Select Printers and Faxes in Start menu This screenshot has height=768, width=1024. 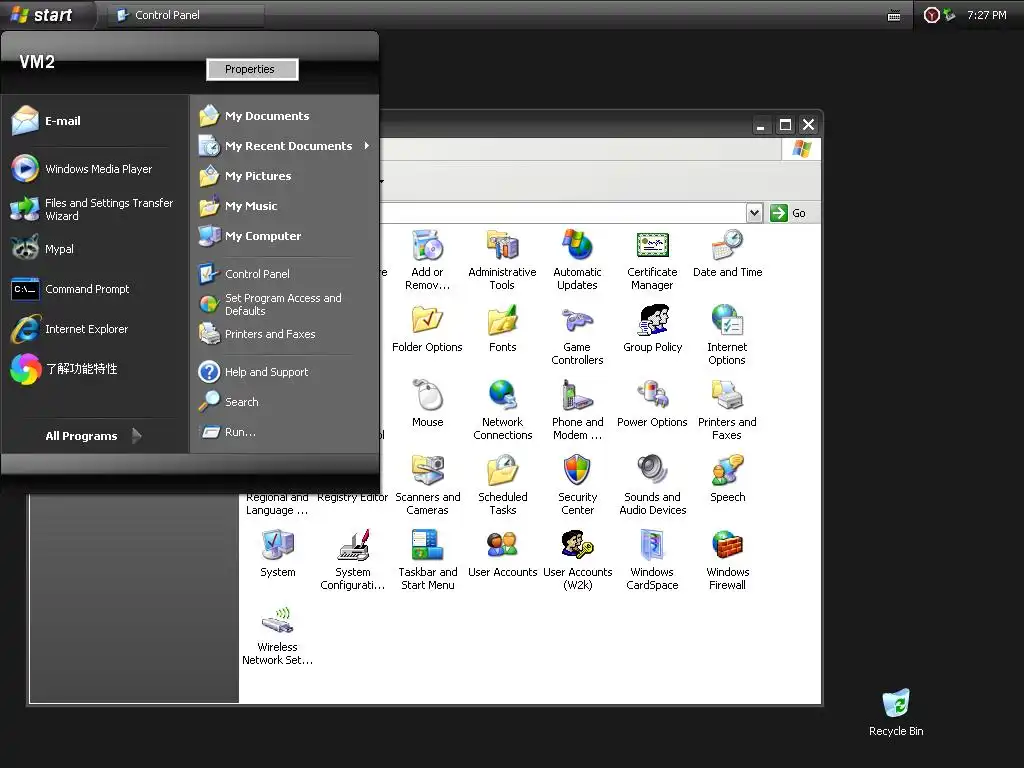click(283, 334)
